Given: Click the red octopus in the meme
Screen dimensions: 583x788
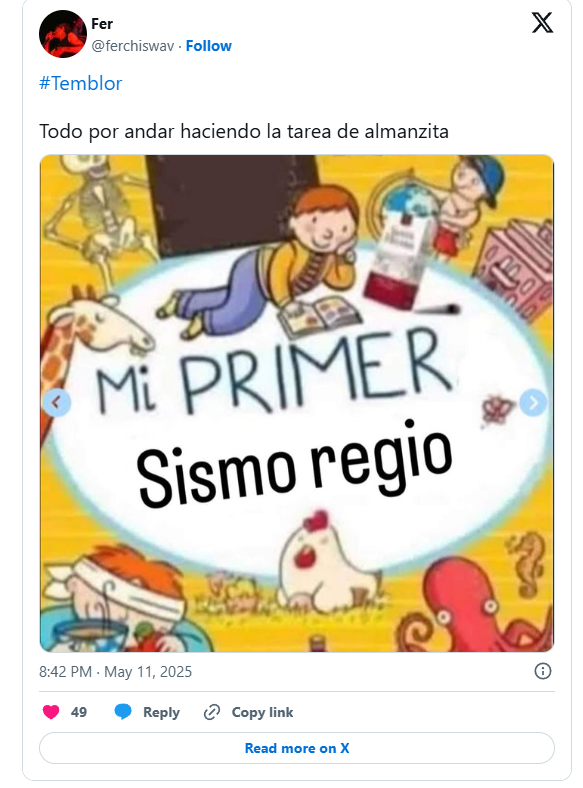Looking at the screenshot, I should (477, 606).
